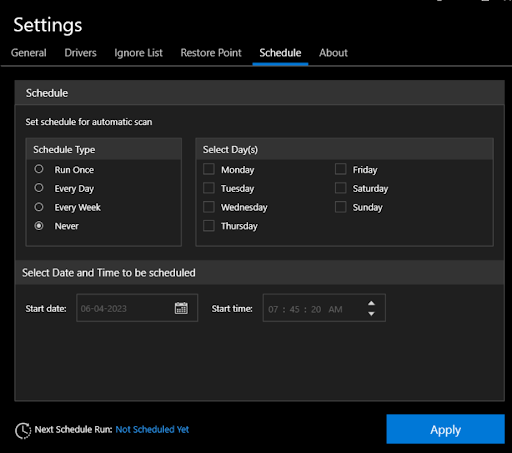Open the calendar picker for Start date

tap(181, 308)
